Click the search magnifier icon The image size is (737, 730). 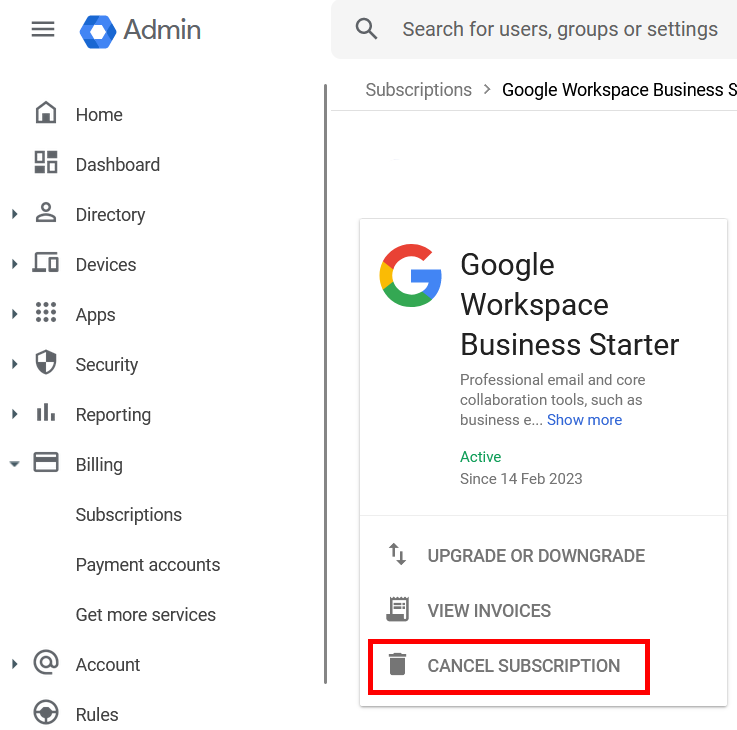[366, 29]
